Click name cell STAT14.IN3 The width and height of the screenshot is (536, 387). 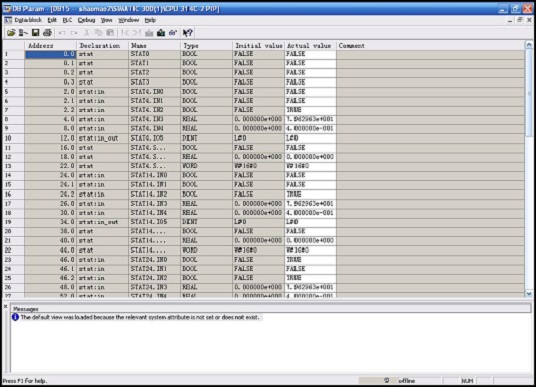(x=155, y=203)
